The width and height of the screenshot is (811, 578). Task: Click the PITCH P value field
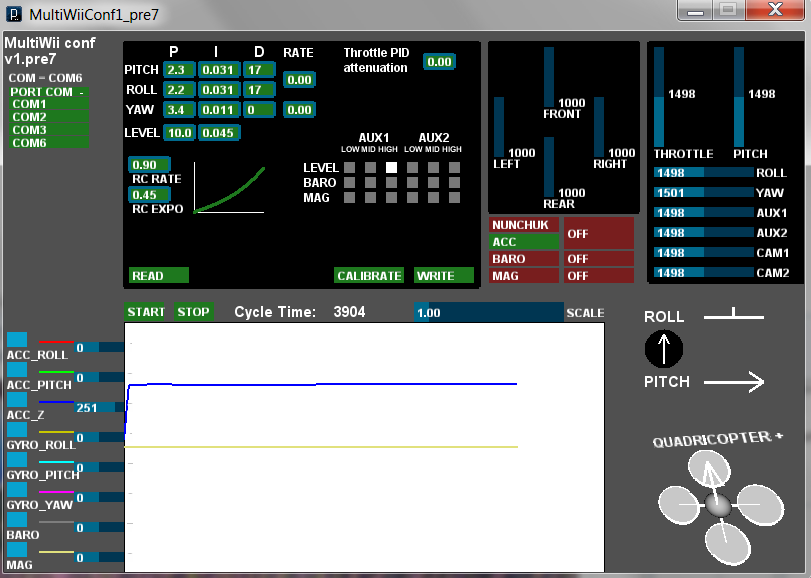click(179, 70)
